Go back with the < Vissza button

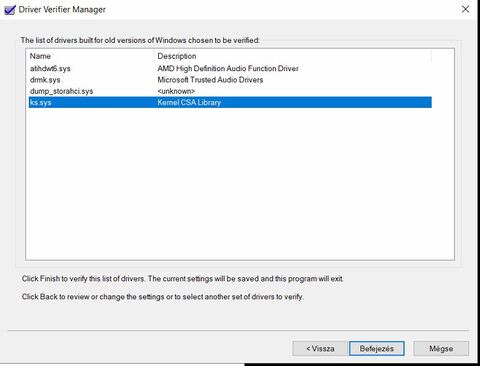(320, 349)
